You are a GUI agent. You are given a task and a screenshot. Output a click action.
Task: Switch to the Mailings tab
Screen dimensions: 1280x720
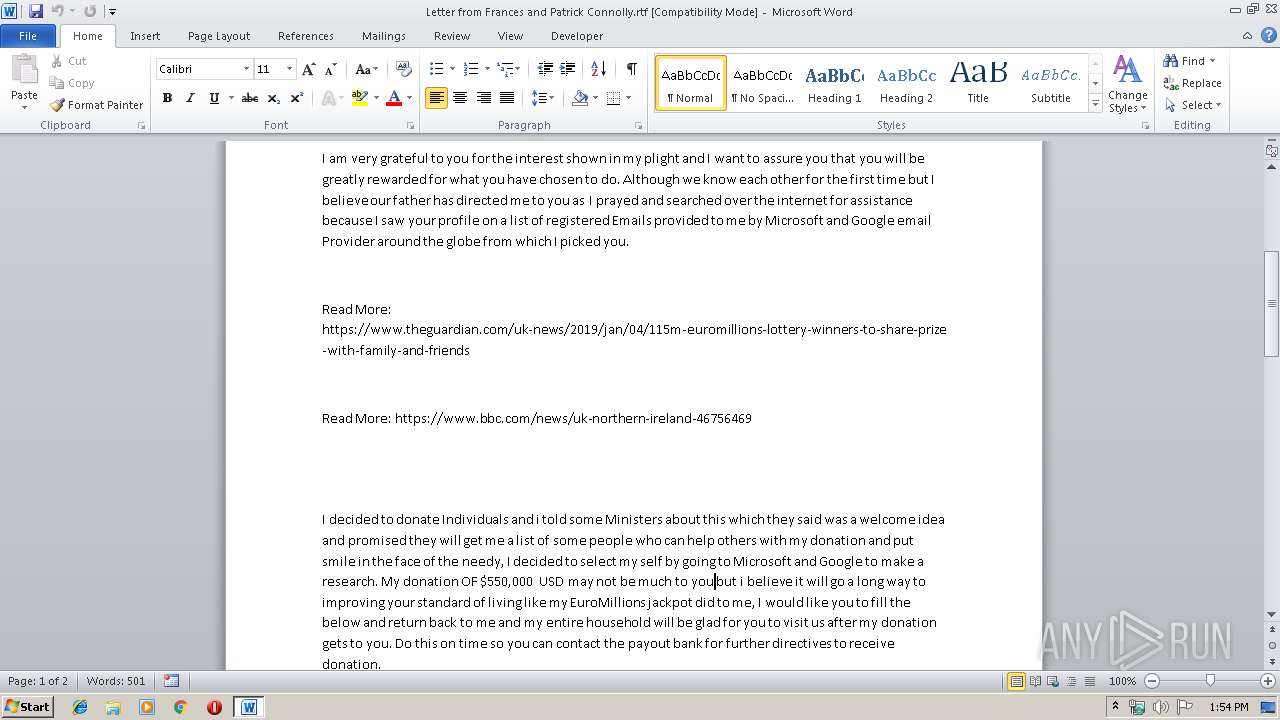[x=384, y=36]
